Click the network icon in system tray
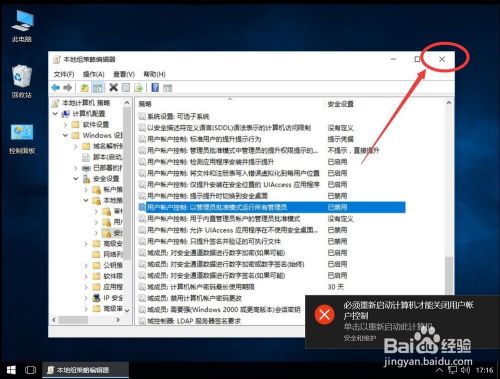500x379 pixels. coord(452,370)
